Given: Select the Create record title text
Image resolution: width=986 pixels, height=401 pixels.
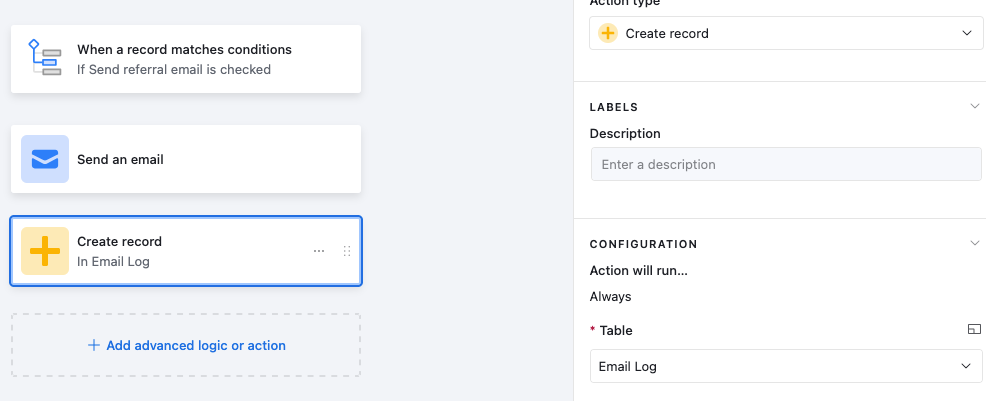Looking at the screenshot, I should pyautogui.click(x=119, y=241).
